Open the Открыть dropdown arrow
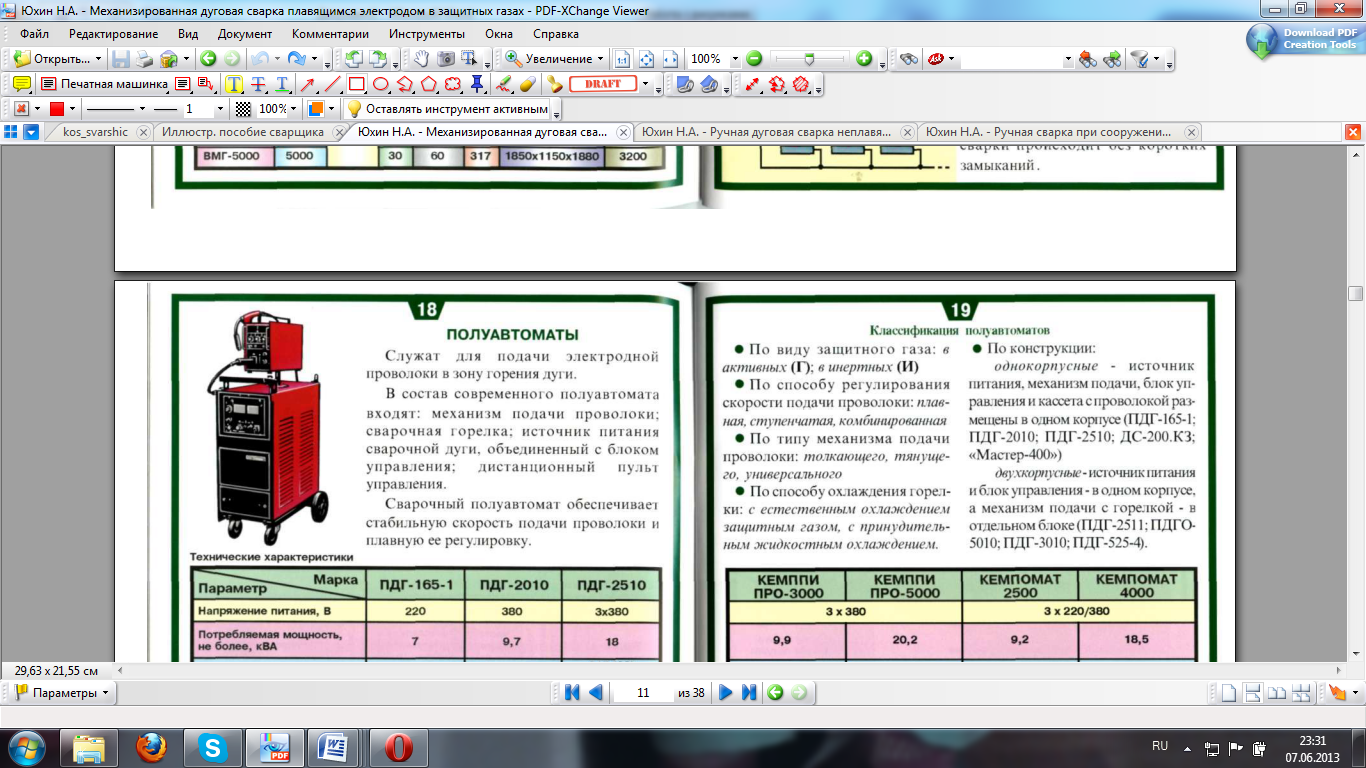The image size is (1366, 768). coord(98,59)
